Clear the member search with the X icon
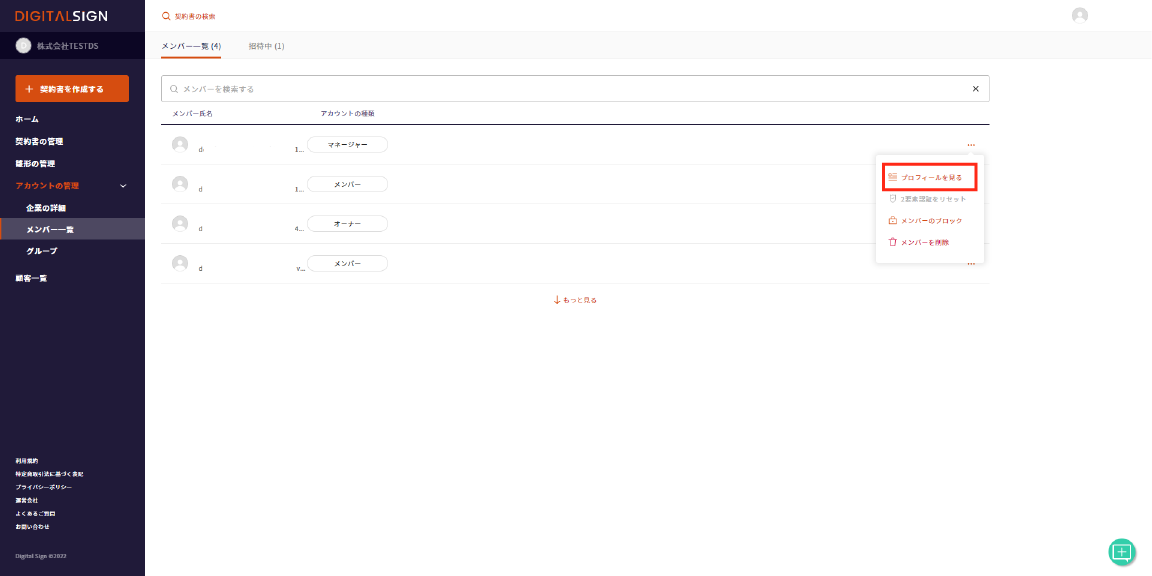The image size is (1152, 576). point(975,89)
